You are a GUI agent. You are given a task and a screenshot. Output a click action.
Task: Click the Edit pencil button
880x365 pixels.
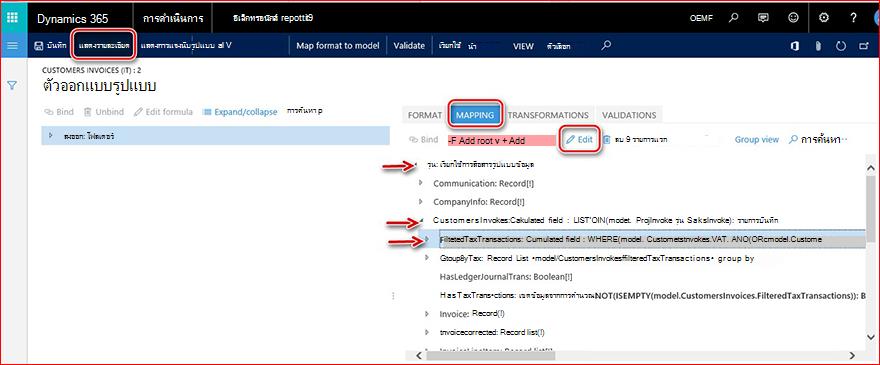click(580, 140)
